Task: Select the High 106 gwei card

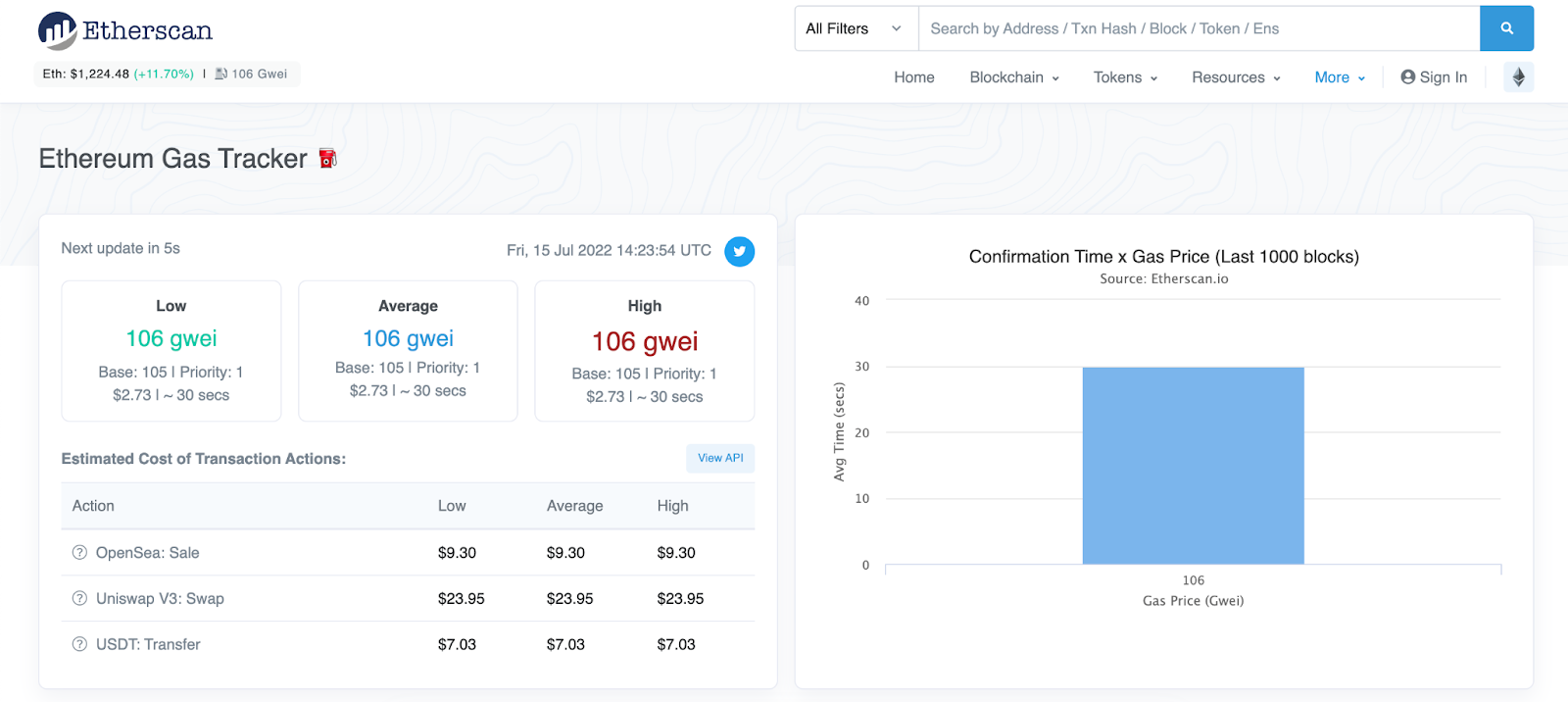Action: coord(644,351)
